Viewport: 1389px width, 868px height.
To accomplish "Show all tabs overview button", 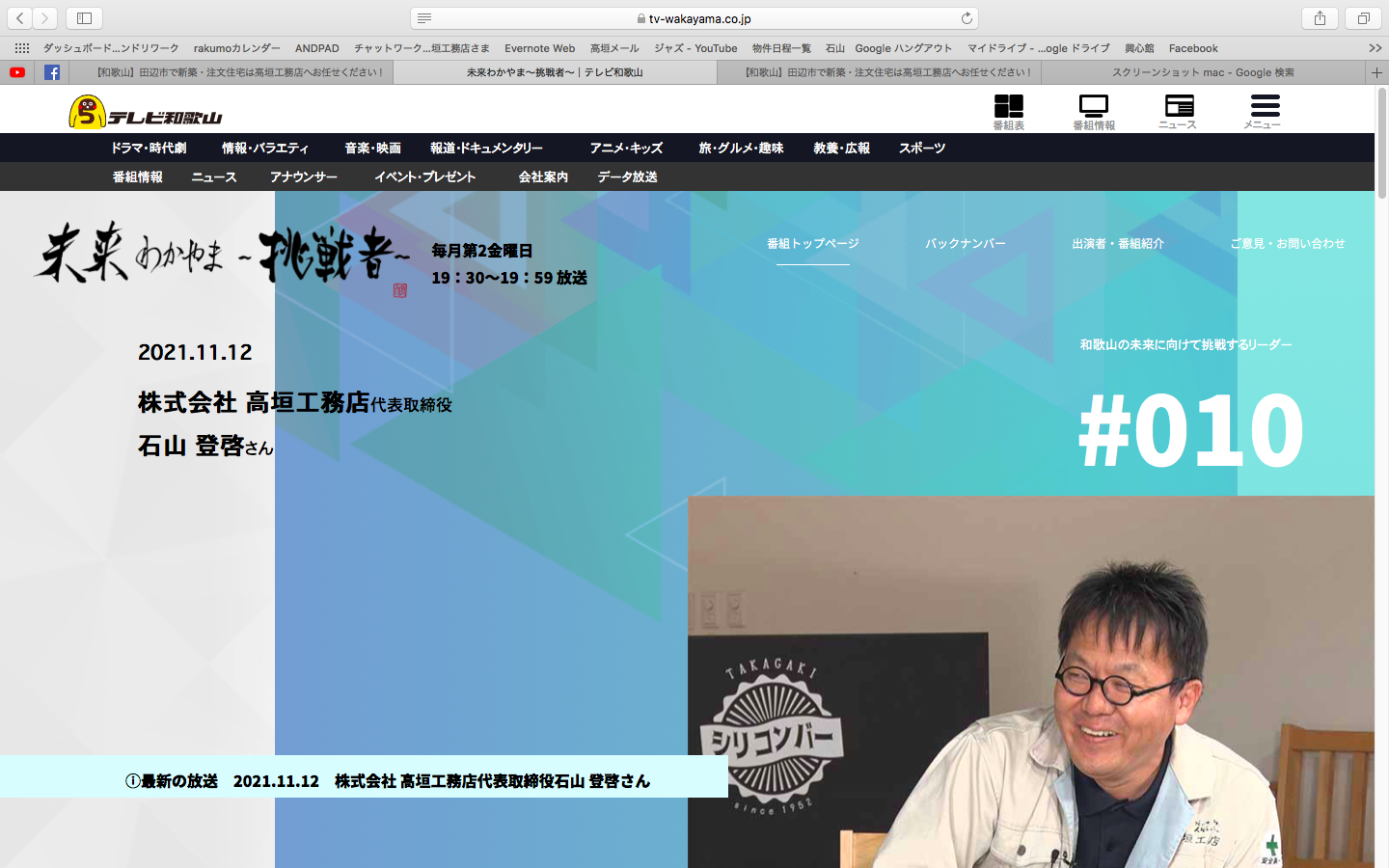I will click(1363, 18).
